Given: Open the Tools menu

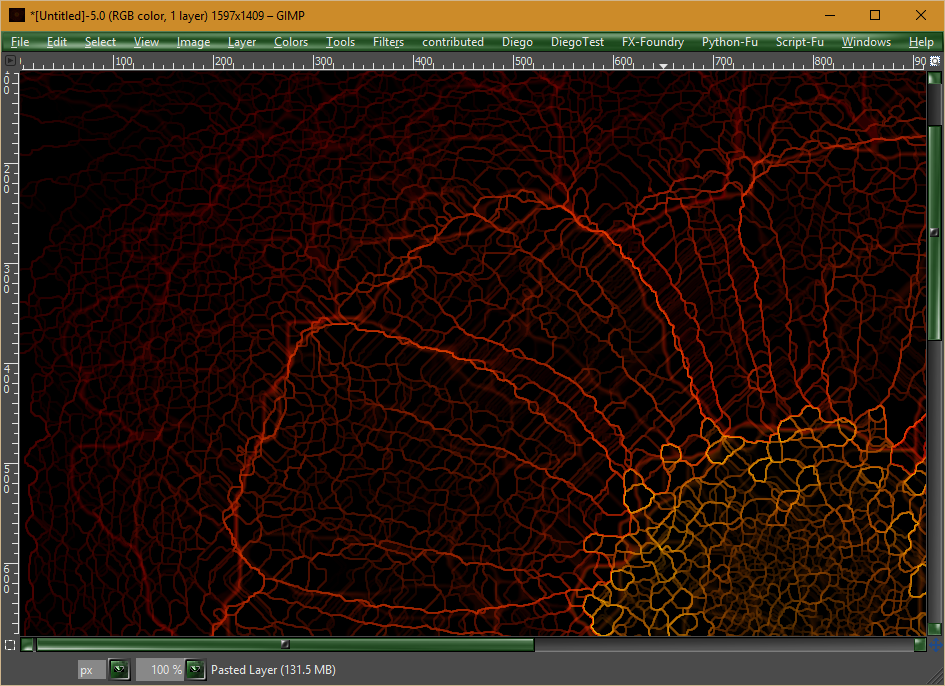Looking at the screenshot, I should tap(341, 42).
